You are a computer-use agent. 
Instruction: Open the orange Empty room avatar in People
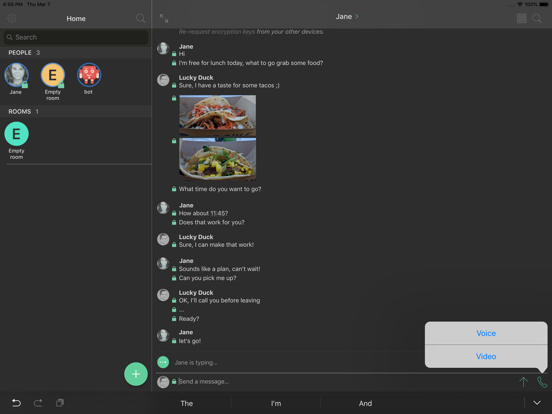click(x=52, y=75)
